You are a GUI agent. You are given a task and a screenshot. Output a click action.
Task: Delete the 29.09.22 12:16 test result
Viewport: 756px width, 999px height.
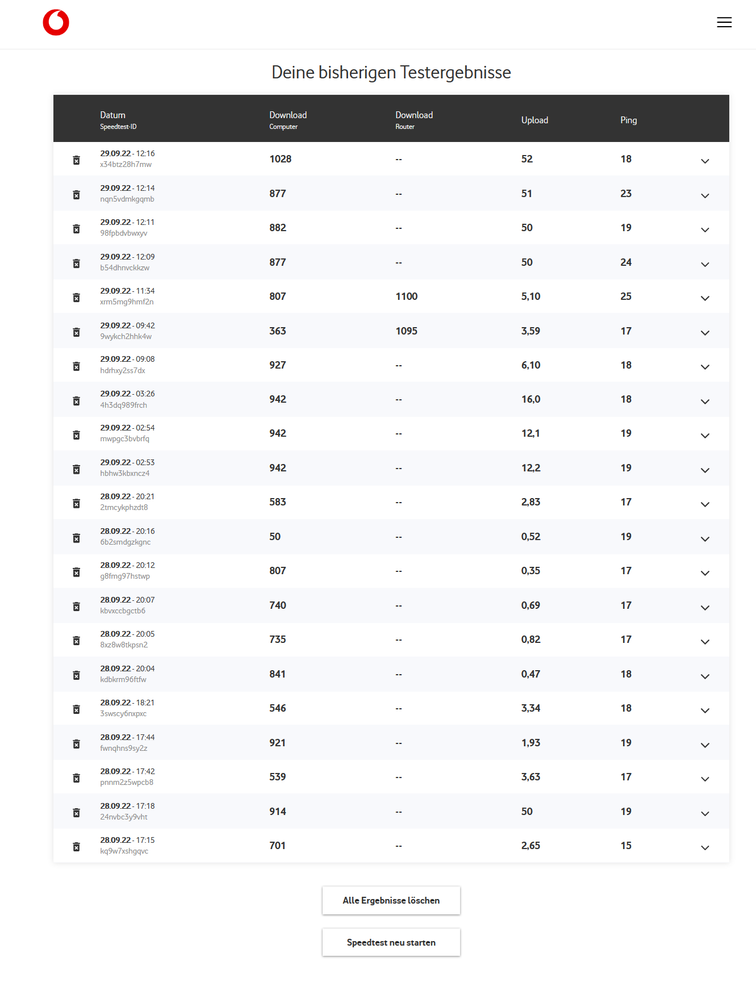(x=76, y=160)
